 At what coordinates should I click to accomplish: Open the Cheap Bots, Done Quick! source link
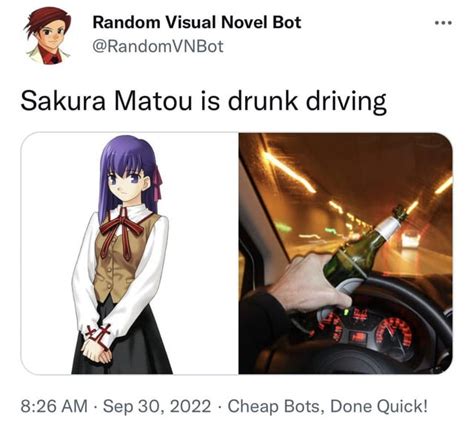point(327,406)
